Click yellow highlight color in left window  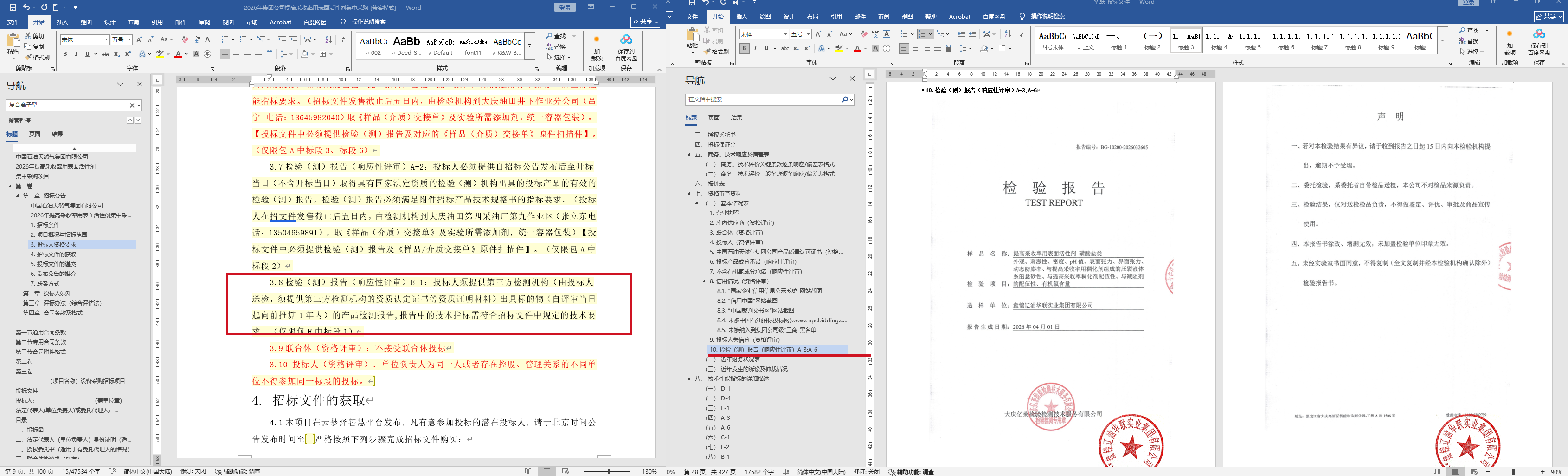click(160, 54)
